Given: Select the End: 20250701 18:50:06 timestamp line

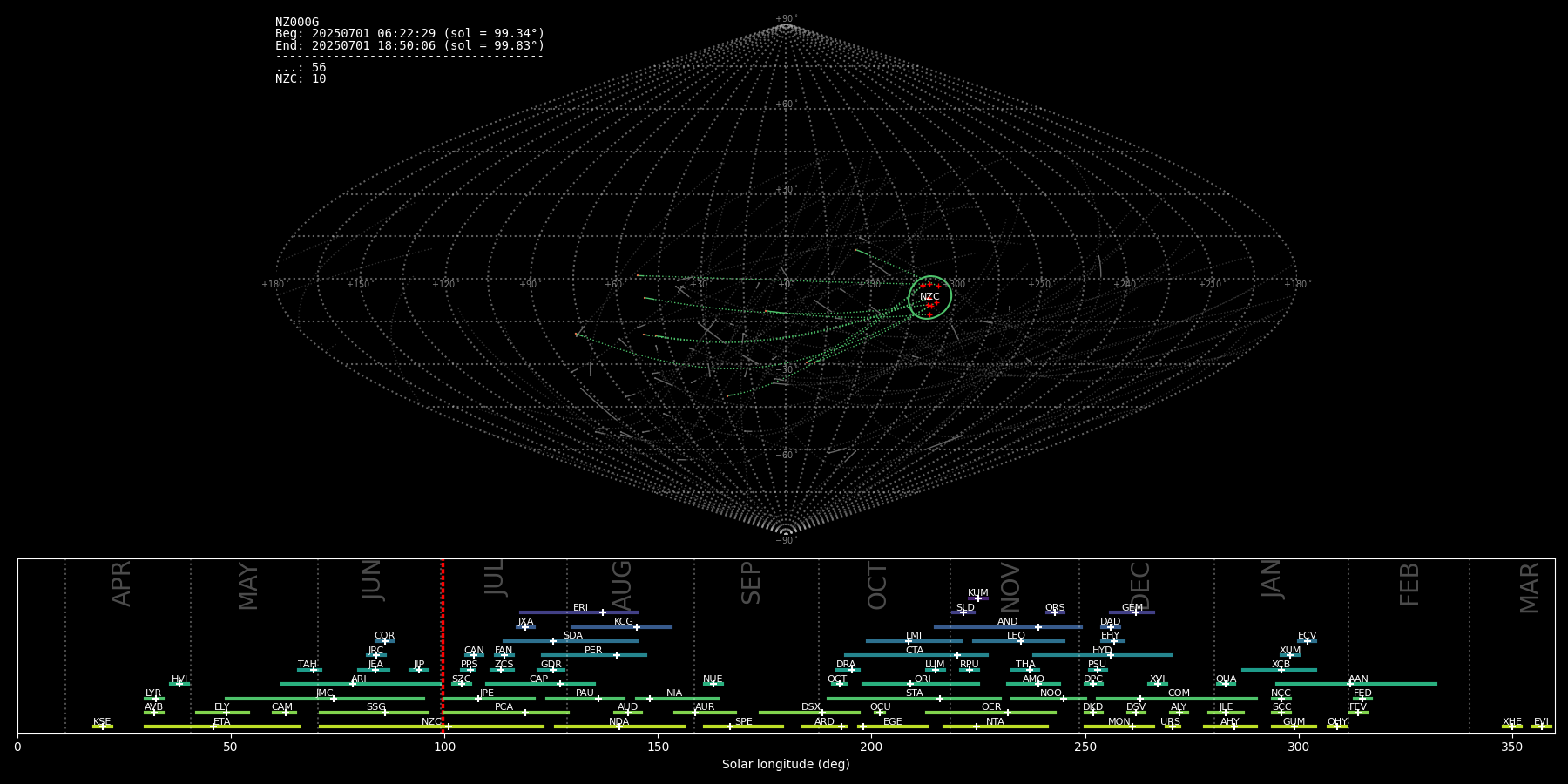Looking at the screenshot, I should [x=409, y=45].
